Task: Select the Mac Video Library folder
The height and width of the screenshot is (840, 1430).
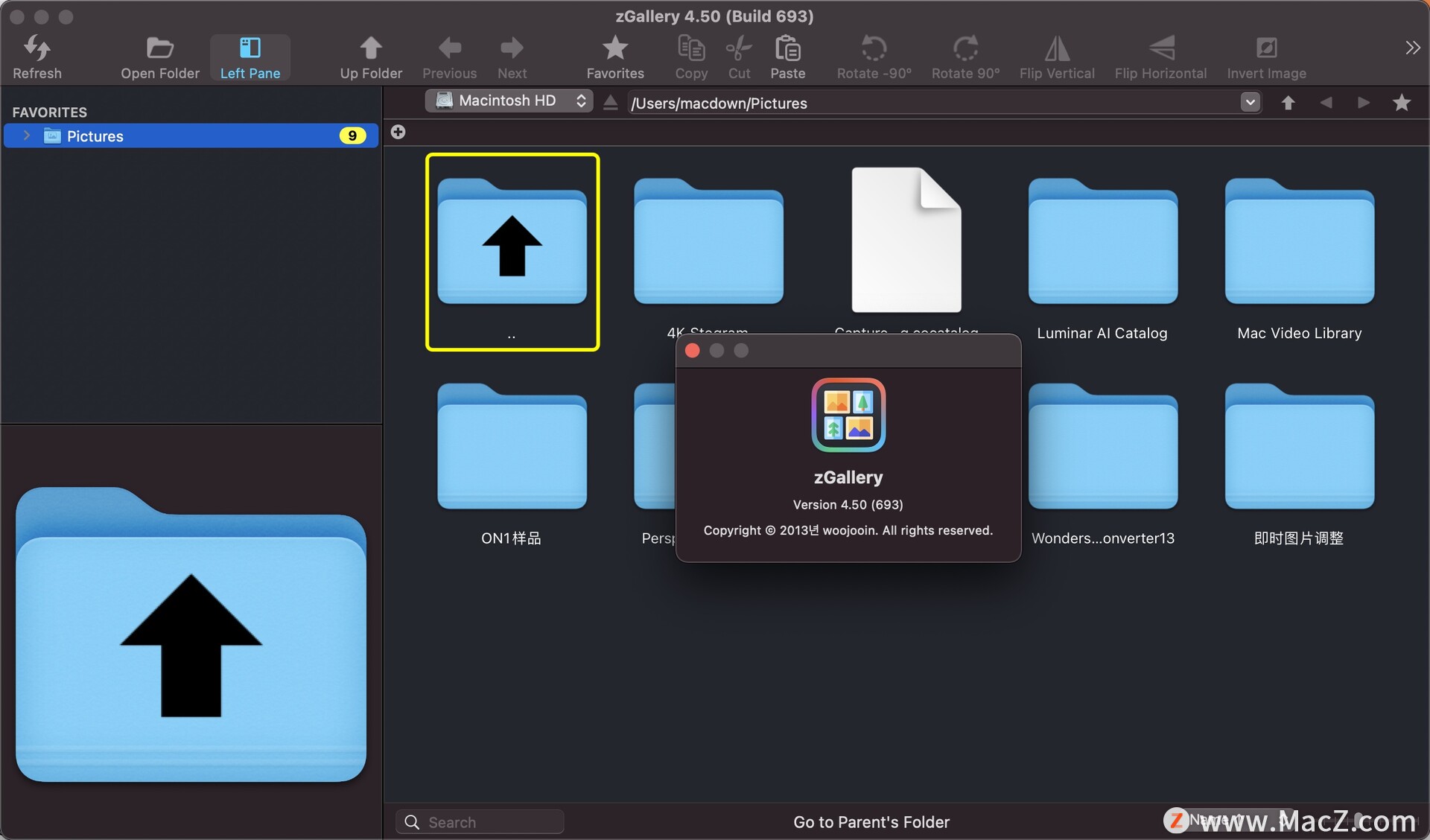Action: click(x=1300, y=242)
